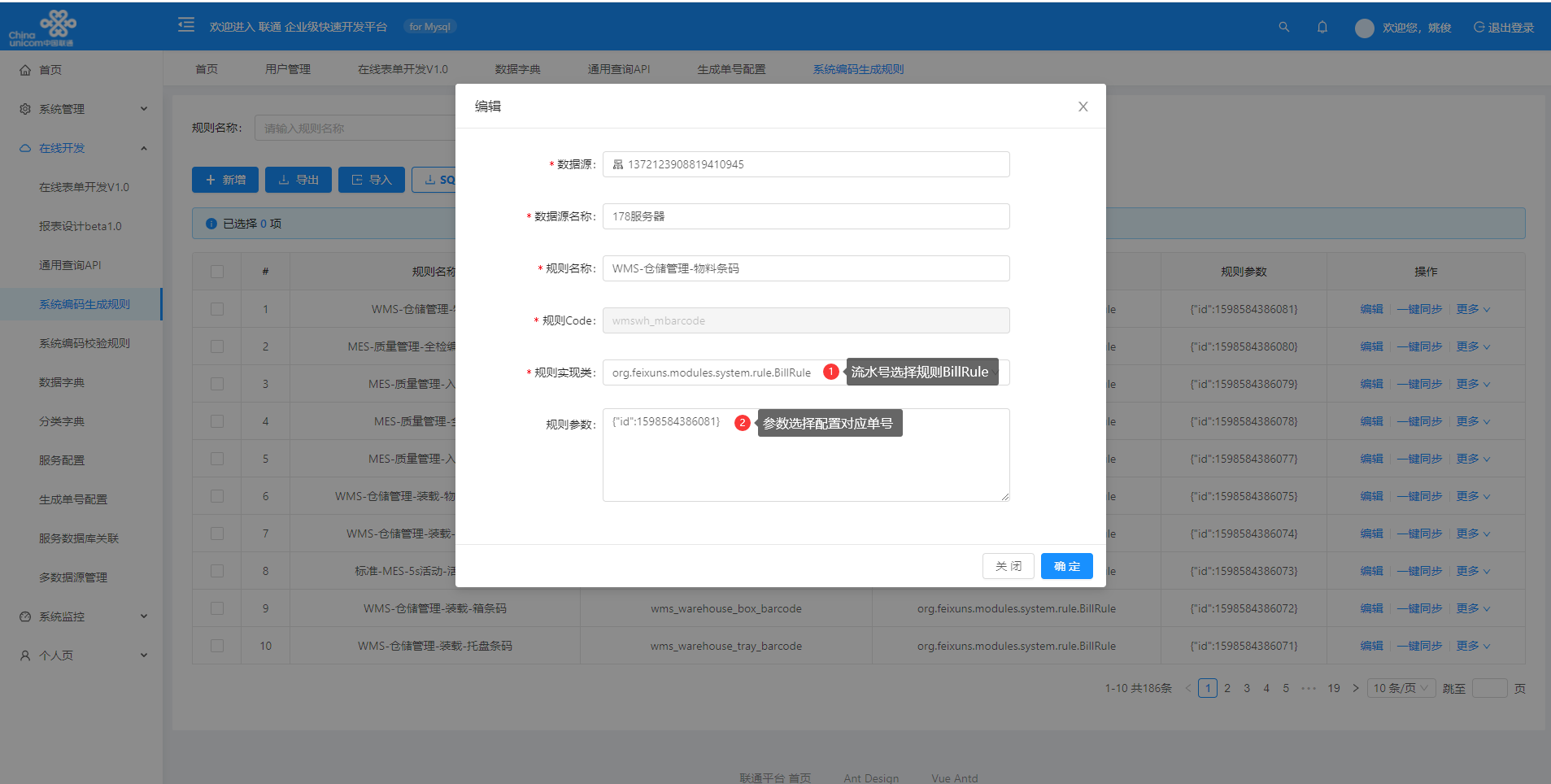Click the user avatar icon
The width and height of the screenshot is (1551, 784).
point(1365,28)
